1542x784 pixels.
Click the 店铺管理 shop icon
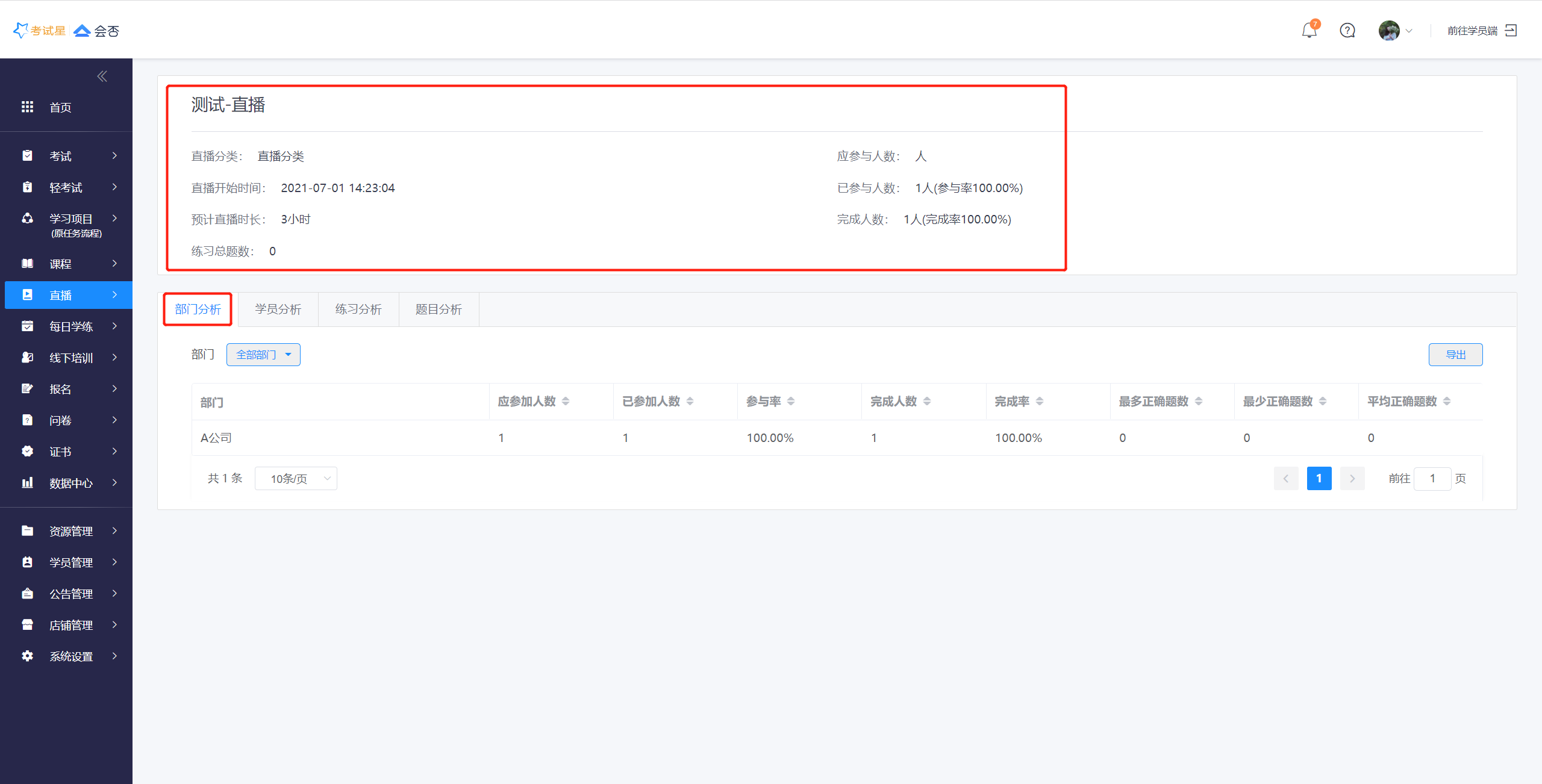click(27, 624)
